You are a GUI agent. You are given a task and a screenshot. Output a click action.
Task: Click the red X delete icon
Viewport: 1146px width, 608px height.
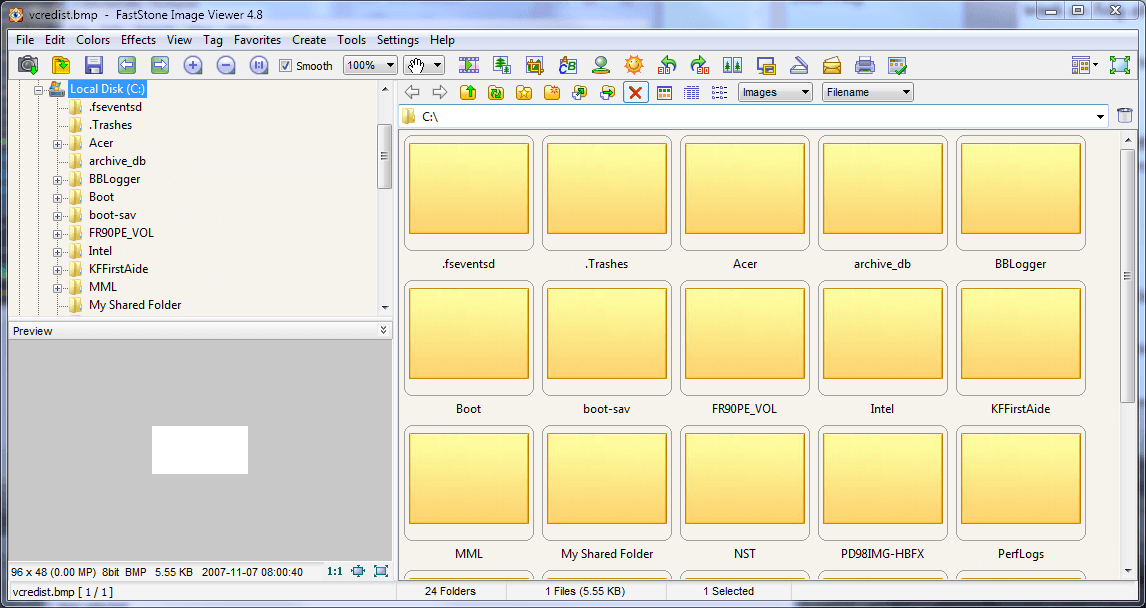[636, 92]
